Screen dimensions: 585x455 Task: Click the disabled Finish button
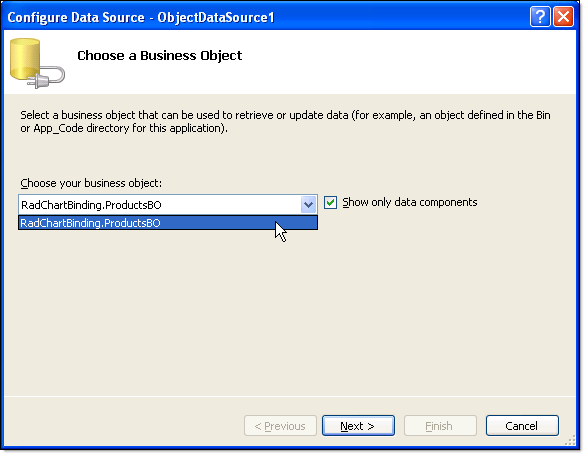click(x=440, y=426)
